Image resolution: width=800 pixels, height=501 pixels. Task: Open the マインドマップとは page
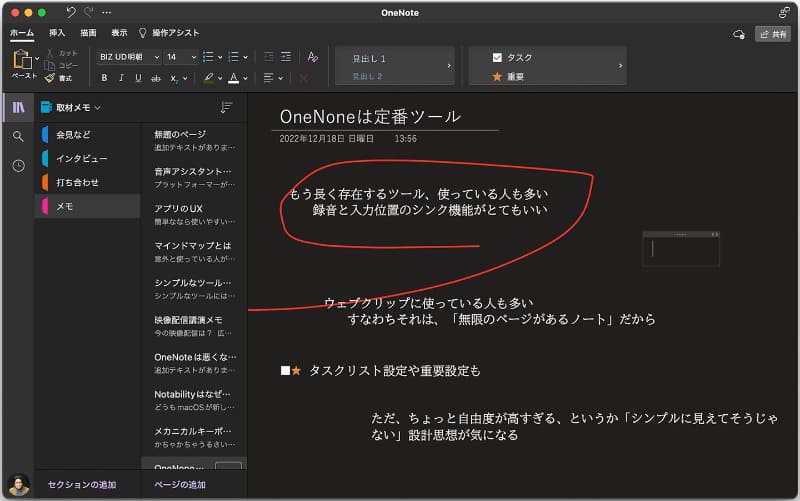click(x=194, y=252)
